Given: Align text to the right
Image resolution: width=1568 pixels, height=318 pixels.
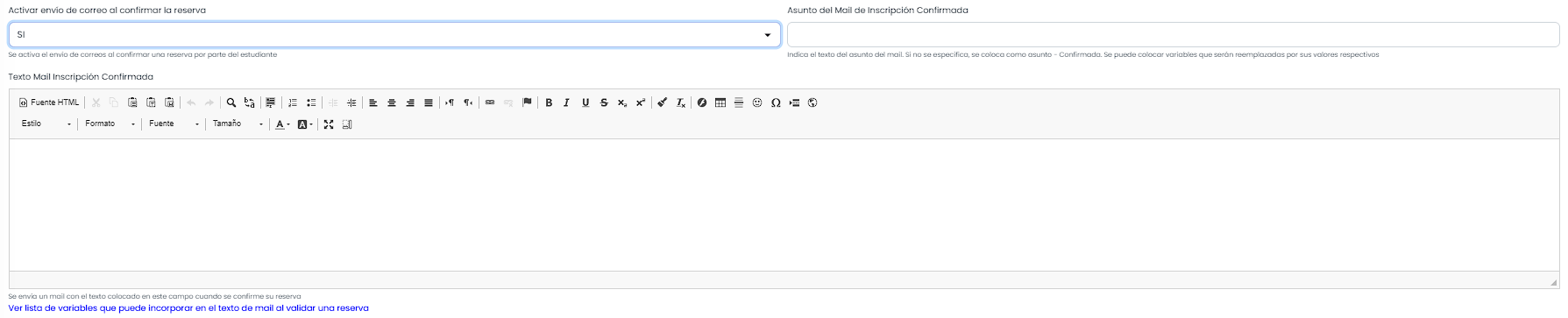Looking at the screenshot, I should [x=410, y=102].
